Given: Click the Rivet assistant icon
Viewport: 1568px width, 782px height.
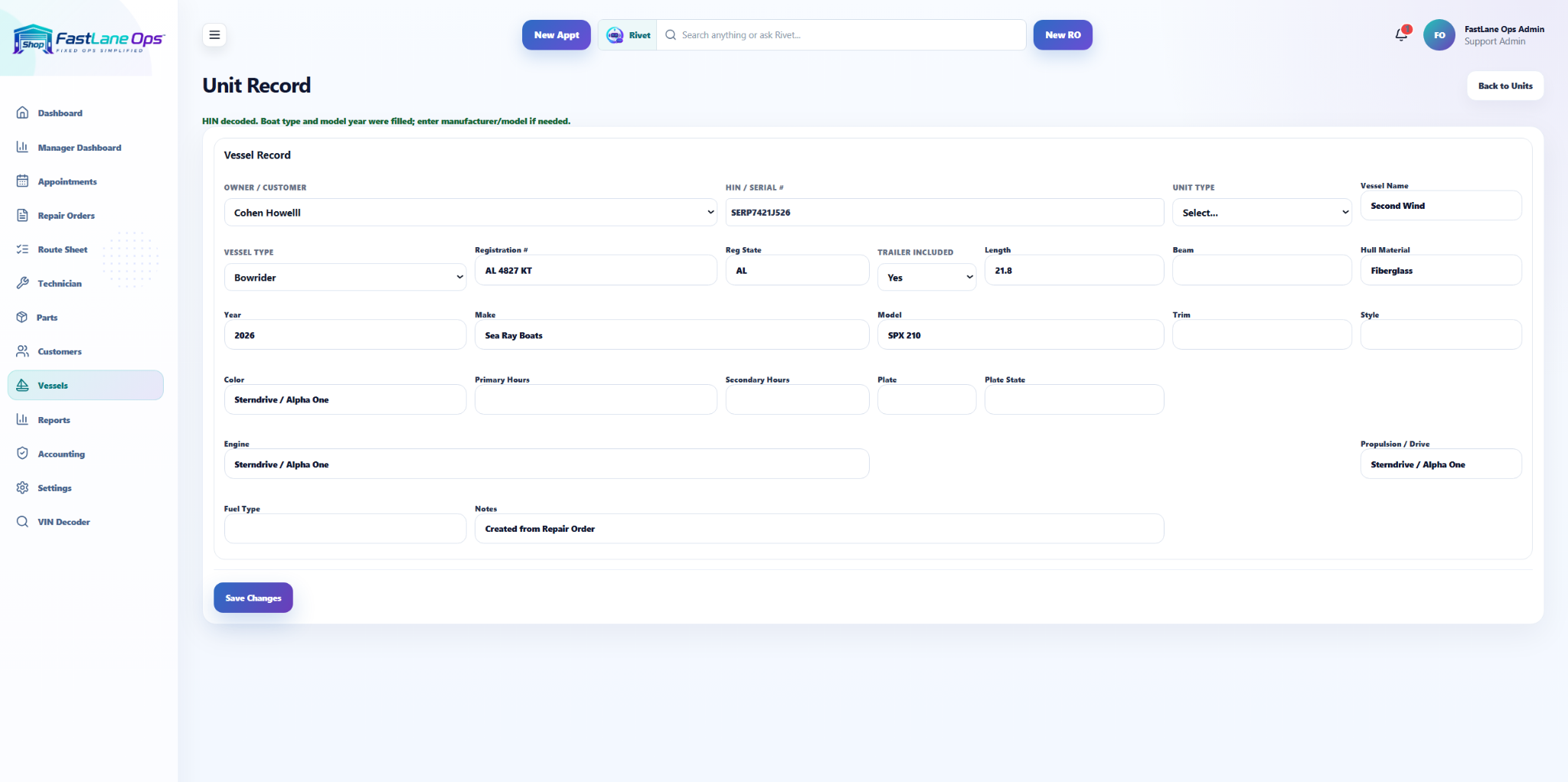Looking at the screenshot, I should click(x=615, y=35).
